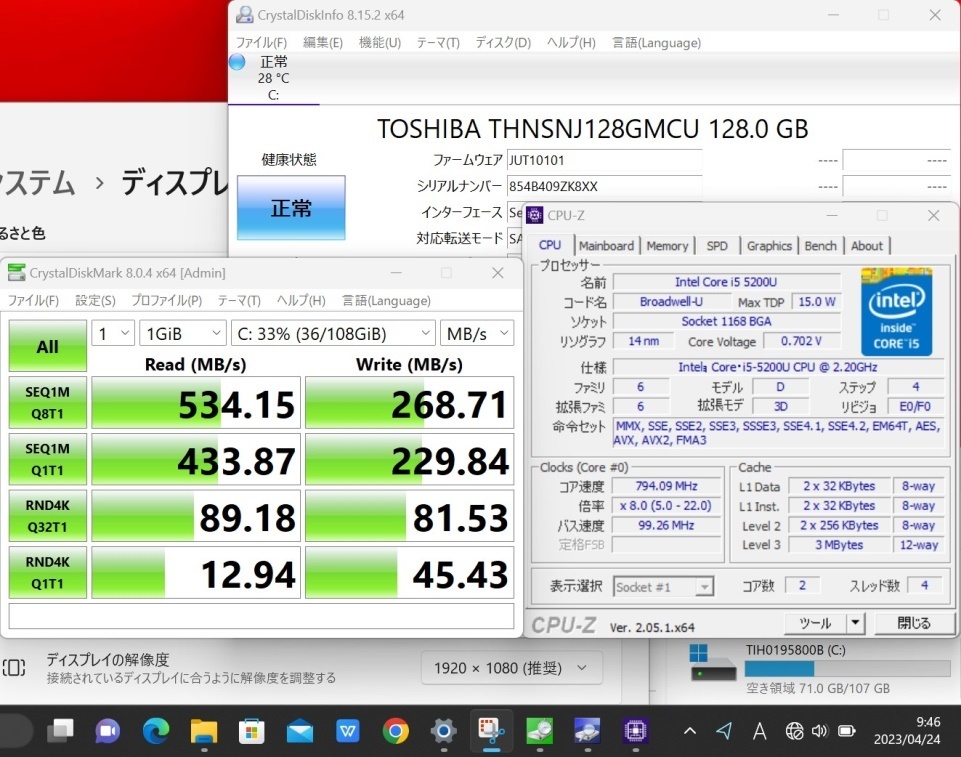The width and height of the screenshot is (961, 757).
Task: Click 正常 health status button in CrystalDiskInfo
Action: tap(291, 208)
